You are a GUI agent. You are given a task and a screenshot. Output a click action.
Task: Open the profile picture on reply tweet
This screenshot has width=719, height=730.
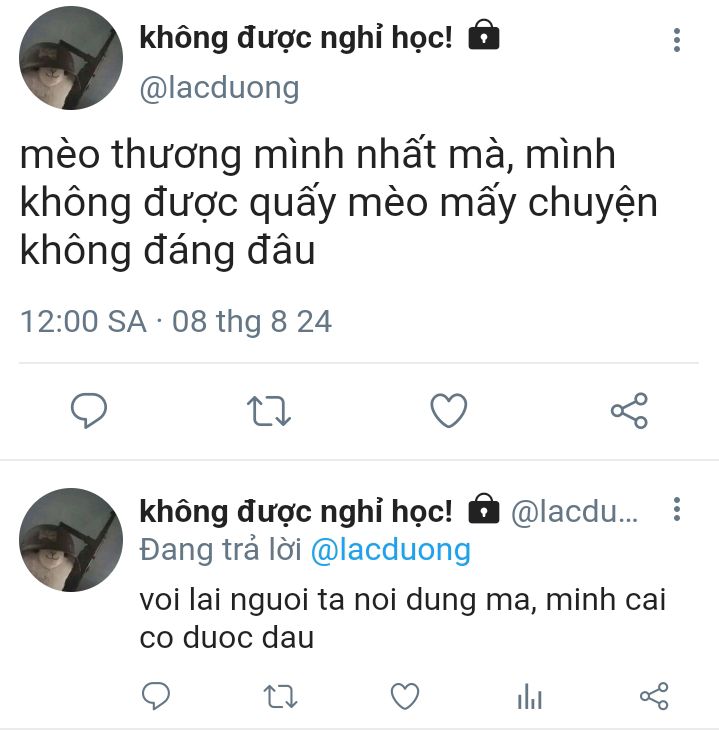click(x=71, y=540)
